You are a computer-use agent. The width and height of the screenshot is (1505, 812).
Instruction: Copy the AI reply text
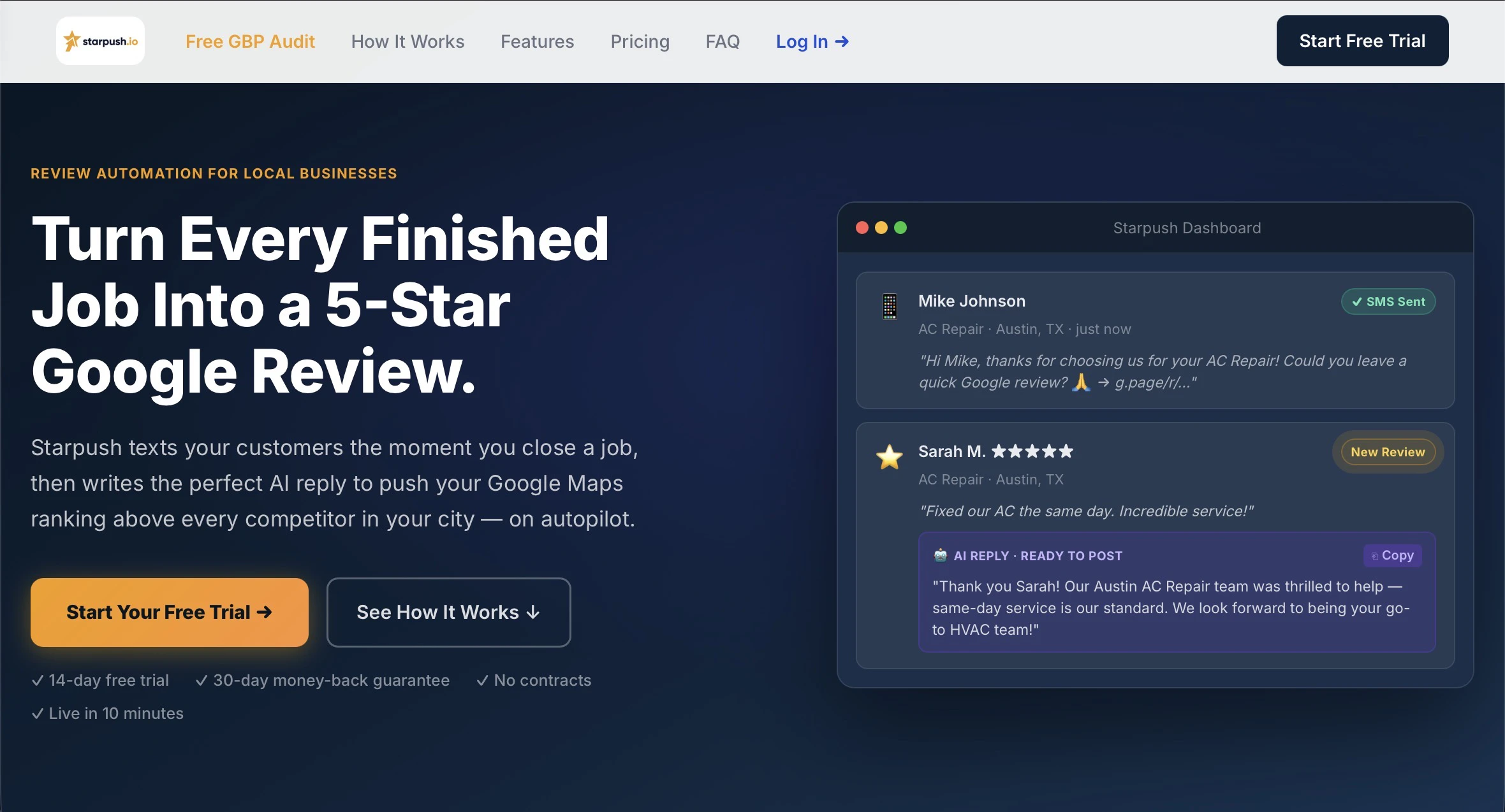point(1393,556)
